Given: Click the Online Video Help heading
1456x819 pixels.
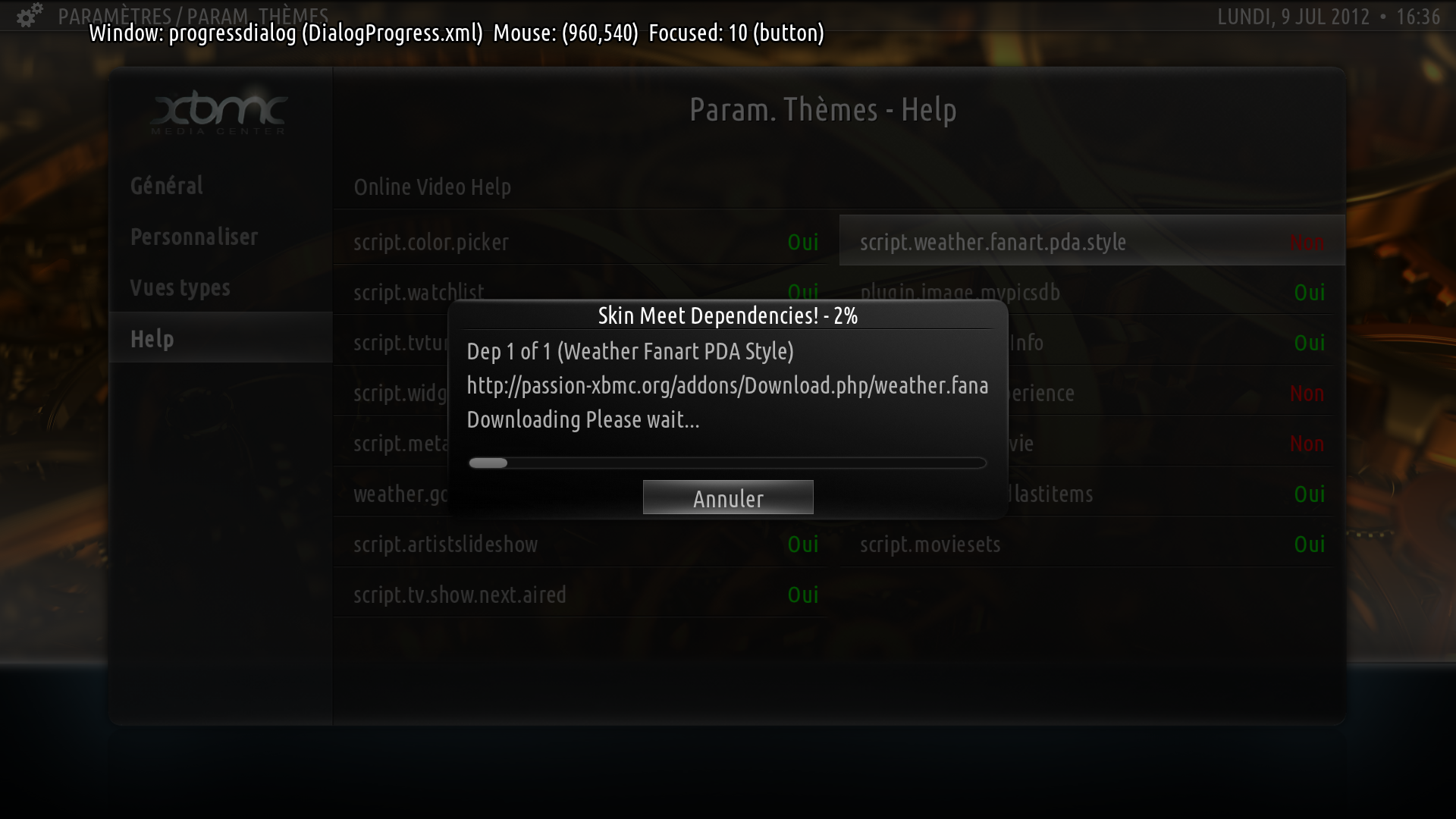Looking at the screenshot, I should 432,187.
